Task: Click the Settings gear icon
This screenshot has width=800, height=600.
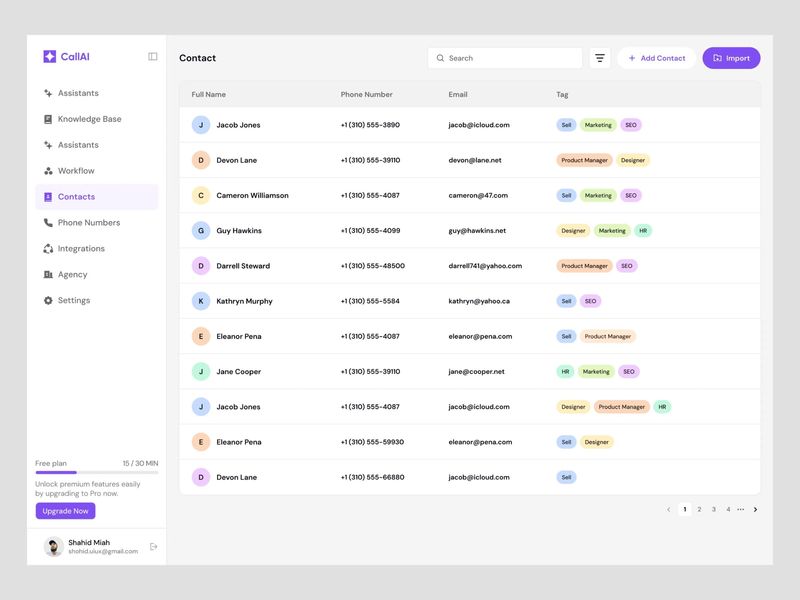Action: (x=48, y=301)
